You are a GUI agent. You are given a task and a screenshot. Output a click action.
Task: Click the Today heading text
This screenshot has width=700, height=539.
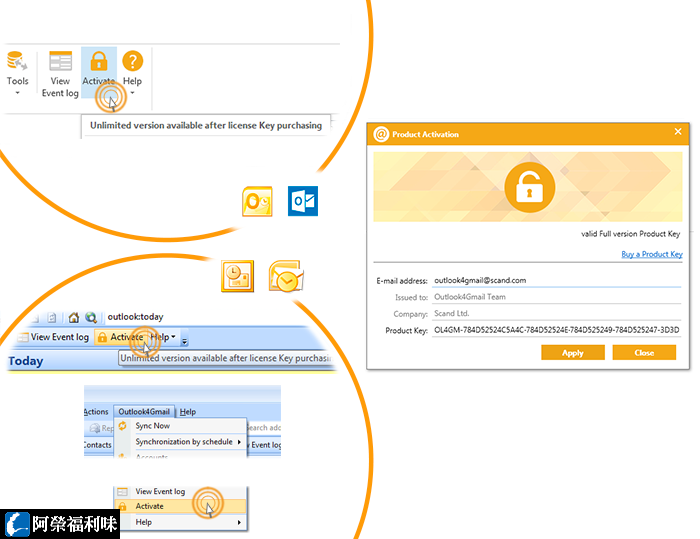25,361
